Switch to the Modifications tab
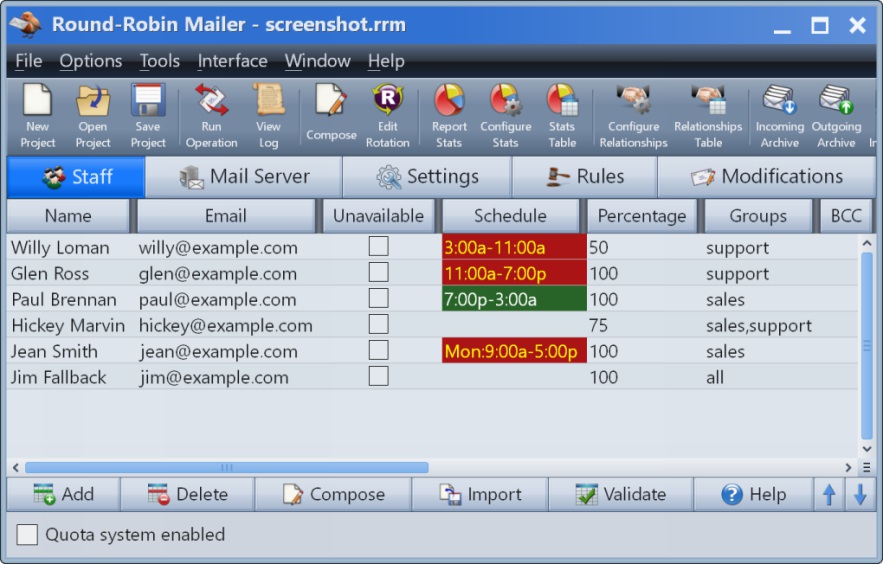Viewport: 883px width, 564px height. (766, 177)
